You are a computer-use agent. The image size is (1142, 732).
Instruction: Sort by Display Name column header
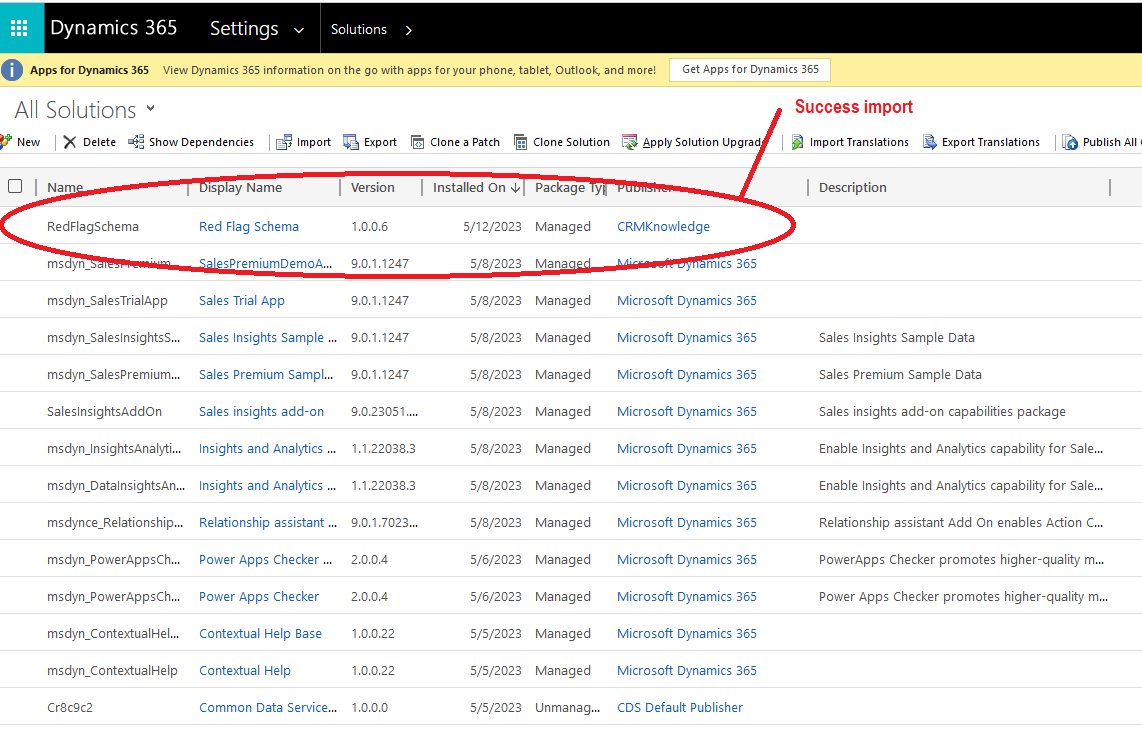point(240,187)
